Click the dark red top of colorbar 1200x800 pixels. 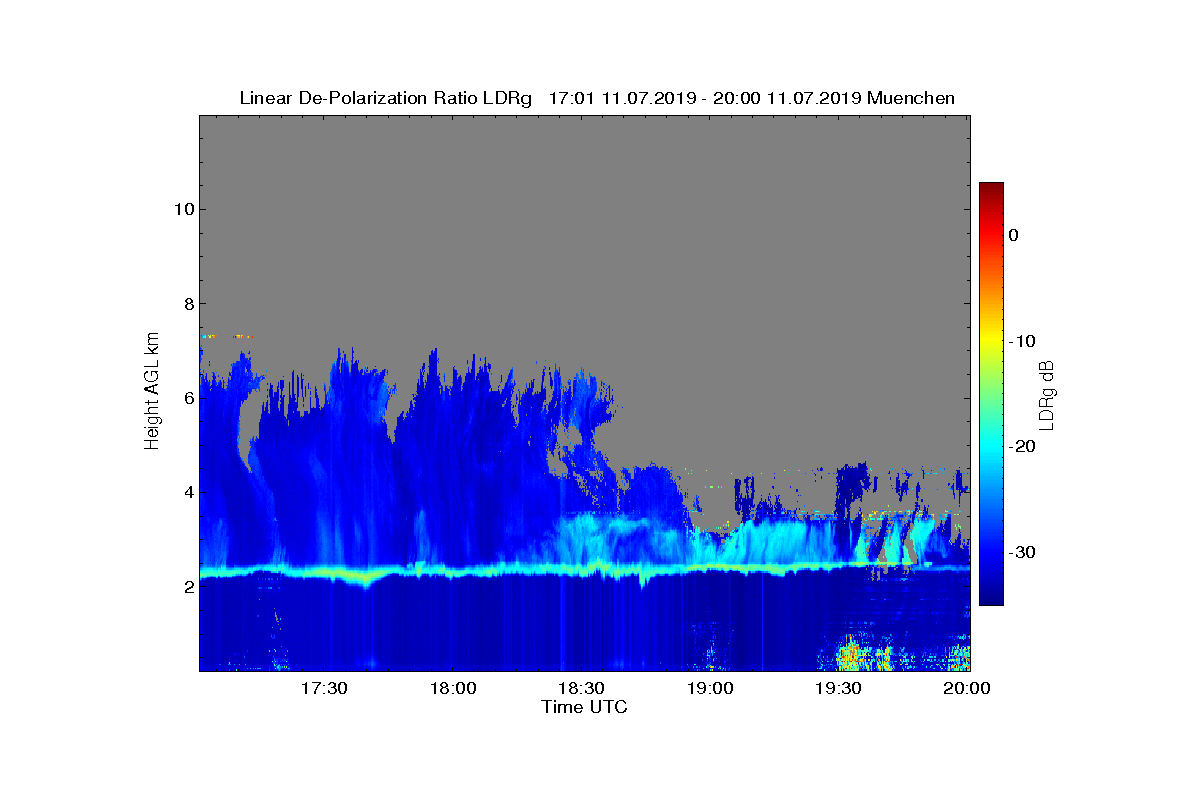991,190
